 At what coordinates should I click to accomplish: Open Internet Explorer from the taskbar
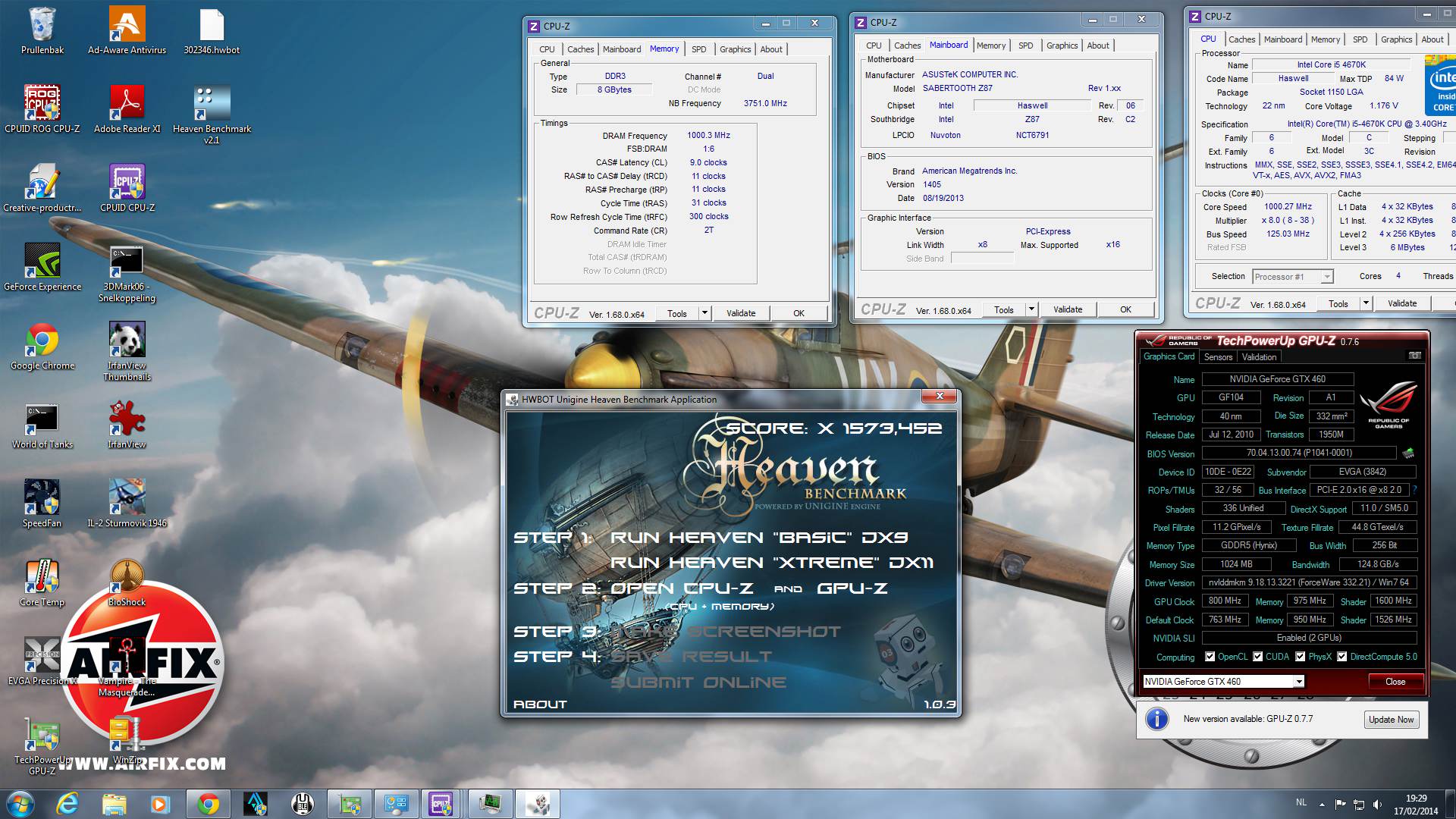(x=67, y=804)
